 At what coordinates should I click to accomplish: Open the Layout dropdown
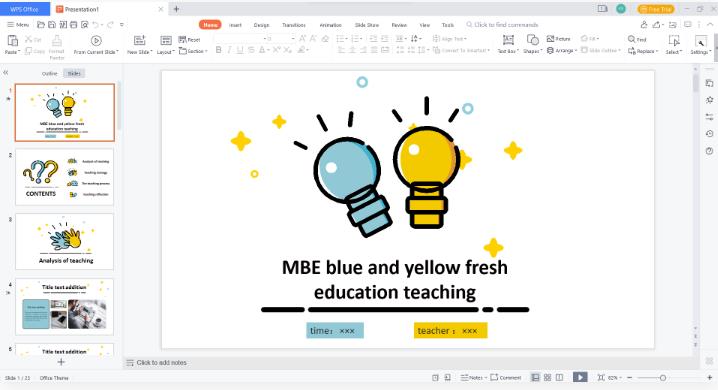[165, 52]
